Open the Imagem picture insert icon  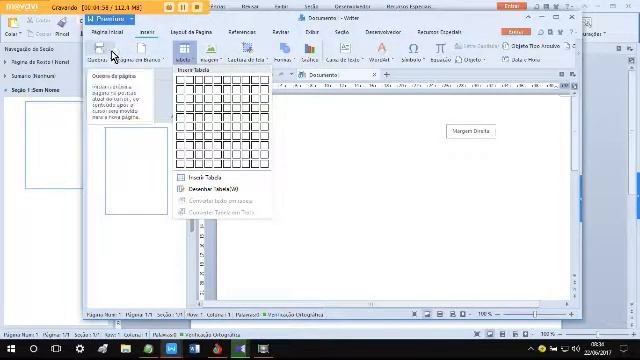tap(211, 49)
